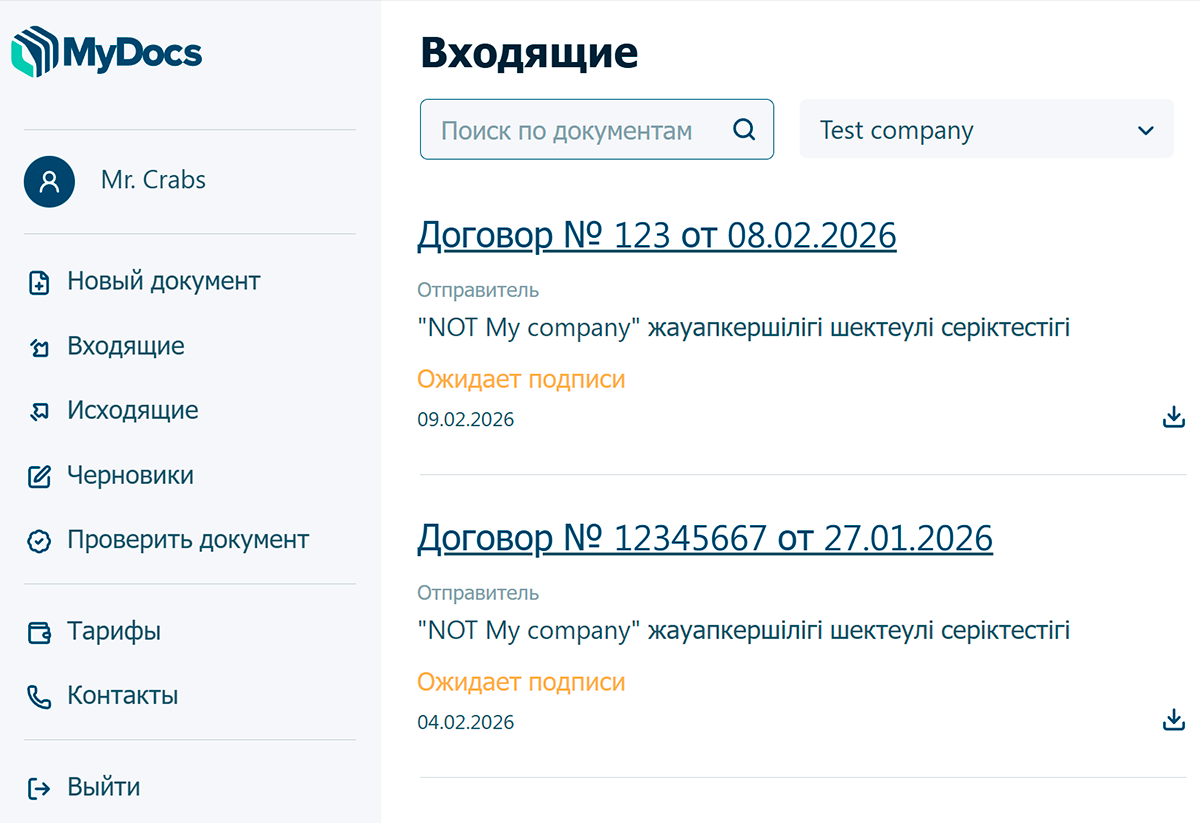
Task: Click the Выйти logout icon
Action: click(x=38, y=788)
